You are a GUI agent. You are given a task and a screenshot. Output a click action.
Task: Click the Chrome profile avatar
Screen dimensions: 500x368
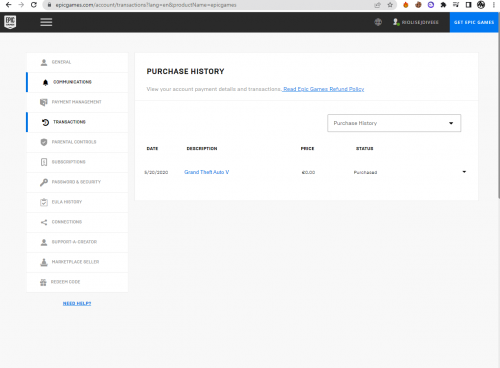pyautogui.click(x=481, y=5)
